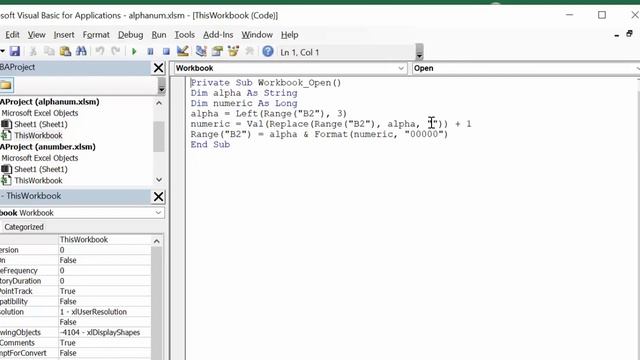The width and height of the screenshot is (640, 360).
Task: Minimize the inner code window
Action: coord(616,36)
